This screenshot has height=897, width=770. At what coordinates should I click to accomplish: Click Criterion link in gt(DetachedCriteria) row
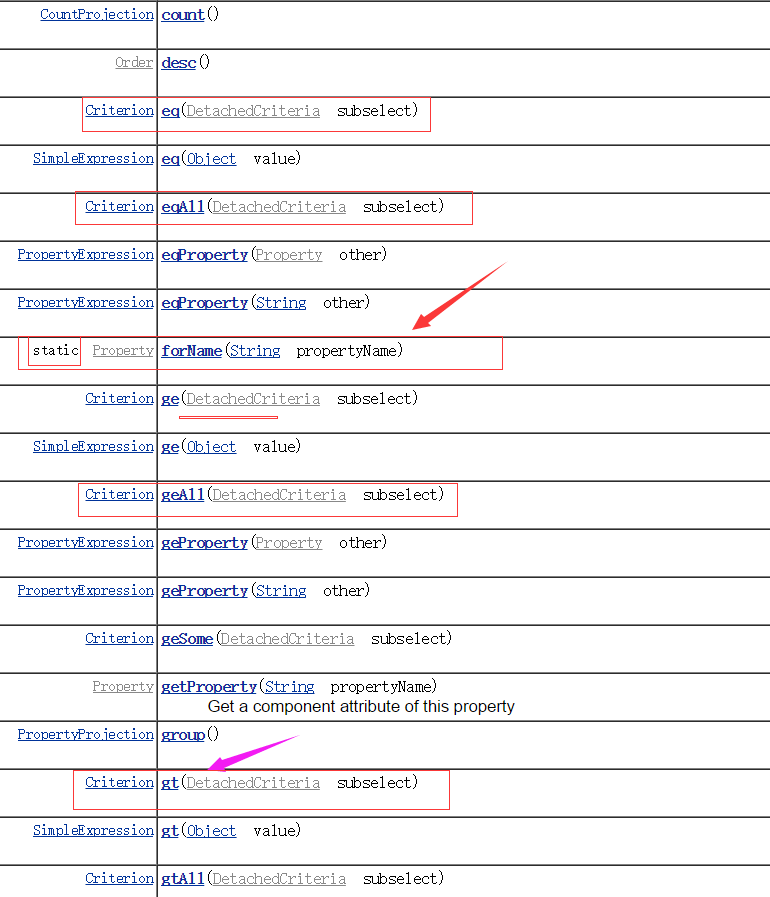click(x=120, y=783)
